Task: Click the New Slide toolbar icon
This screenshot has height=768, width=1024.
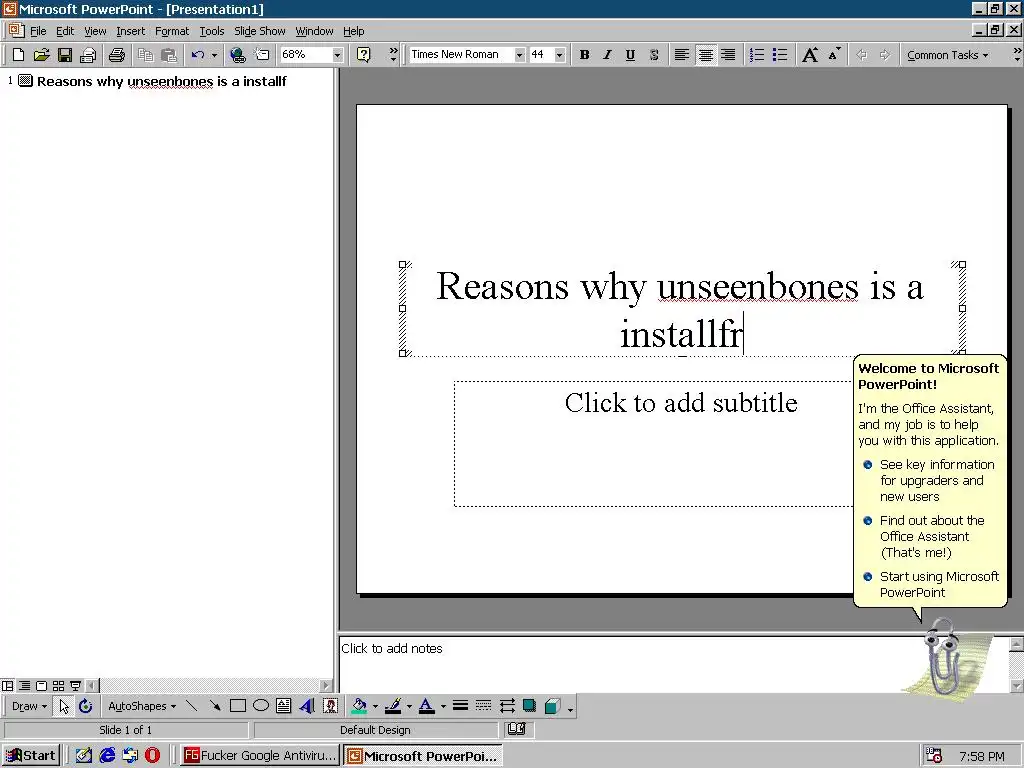Action: [x=261, y=55]
